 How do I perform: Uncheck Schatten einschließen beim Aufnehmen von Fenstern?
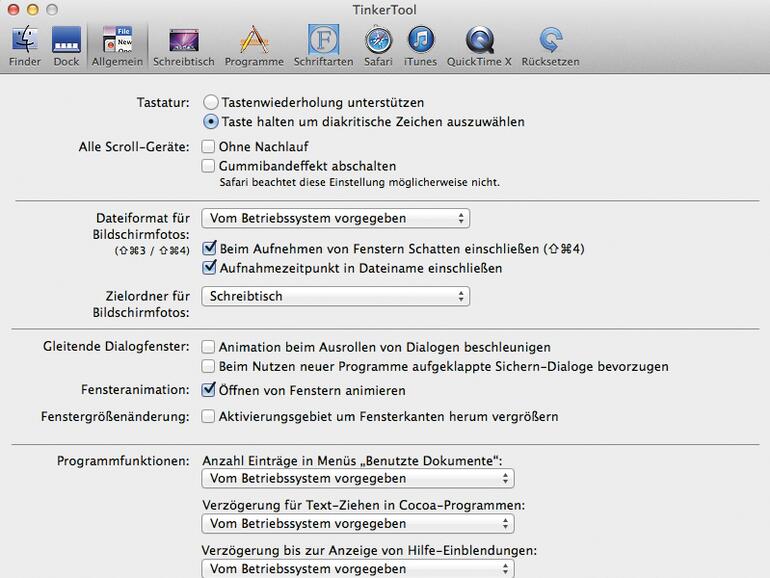(x=209, y=248)
